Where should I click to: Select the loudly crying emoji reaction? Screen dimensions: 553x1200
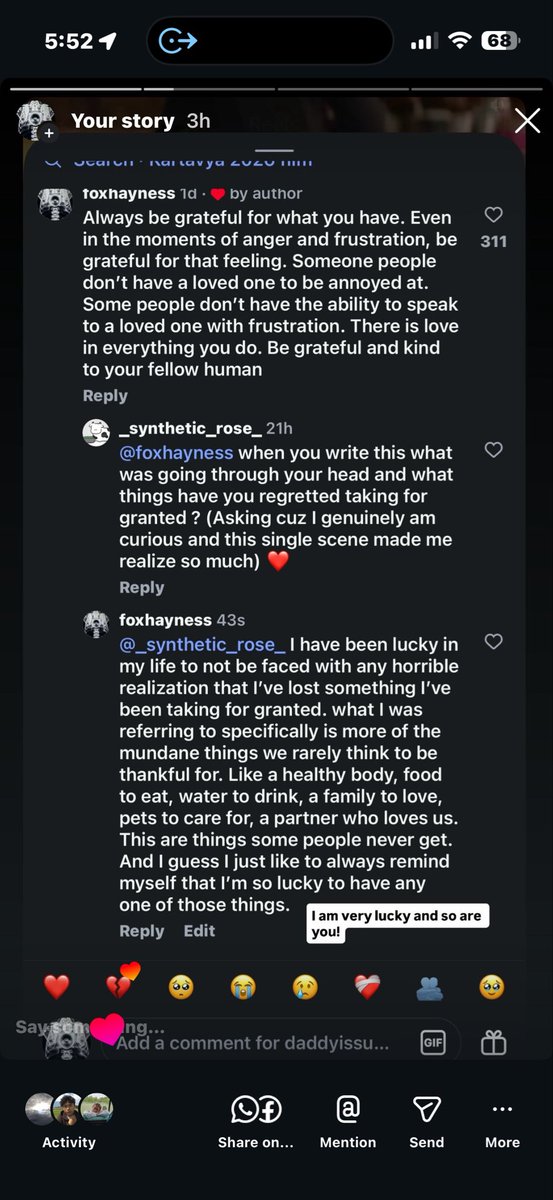[x=242, y=987]
